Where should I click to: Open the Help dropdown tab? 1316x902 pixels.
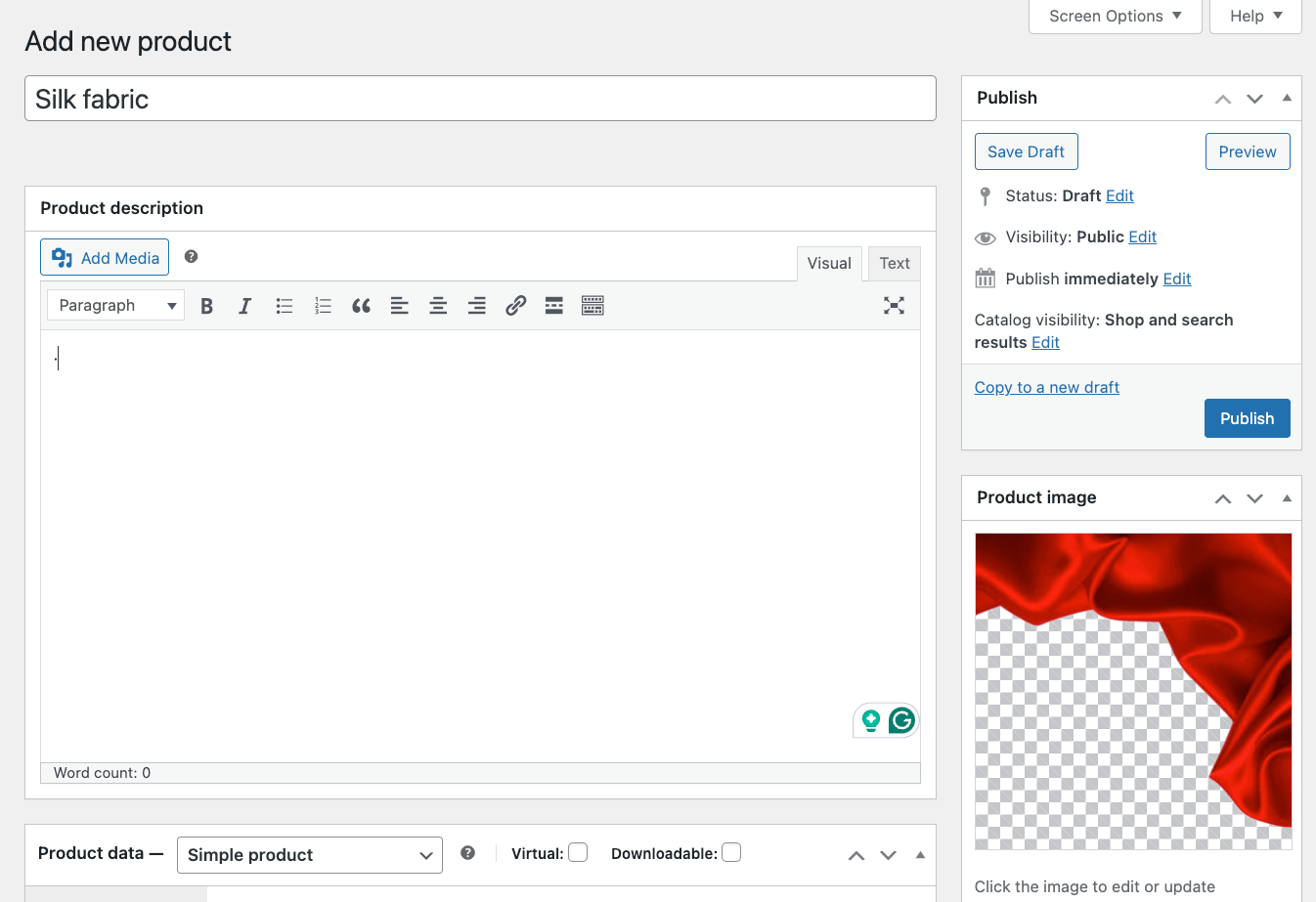tap(1256, 17)
